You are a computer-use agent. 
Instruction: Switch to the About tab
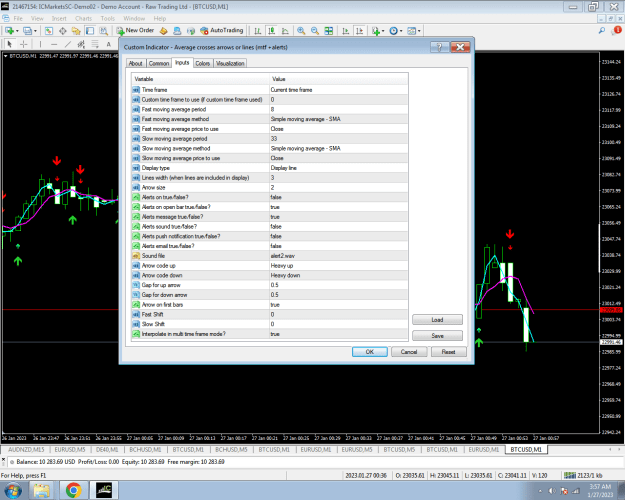click(x=136, y=63)
